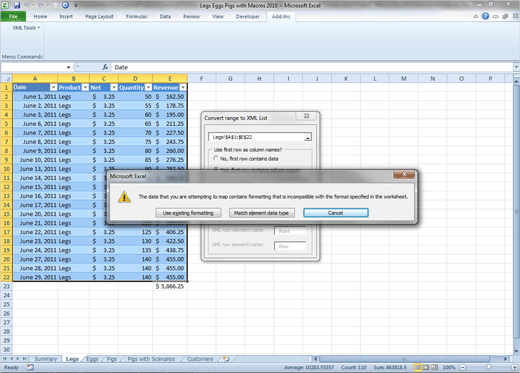Click the warning icon in Microsoft Excel dialog

[124, 197]
